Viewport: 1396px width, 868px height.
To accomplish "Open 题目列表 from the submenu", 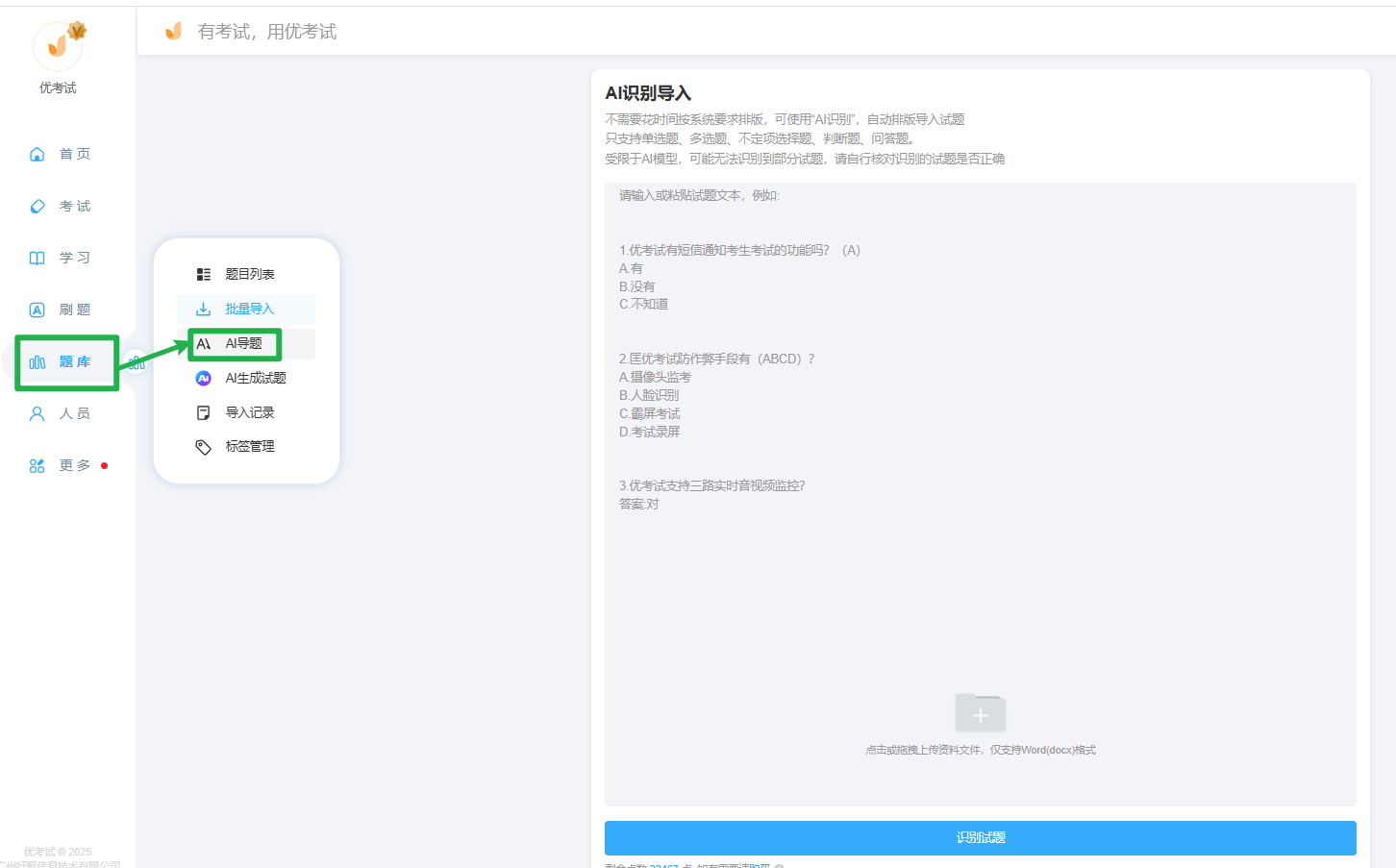I will point(249,274).
